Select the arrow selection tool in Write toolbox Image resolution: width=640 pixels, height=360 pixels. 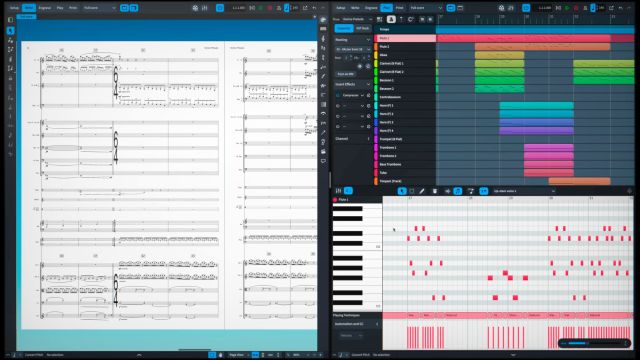click(x=11, y=31)
